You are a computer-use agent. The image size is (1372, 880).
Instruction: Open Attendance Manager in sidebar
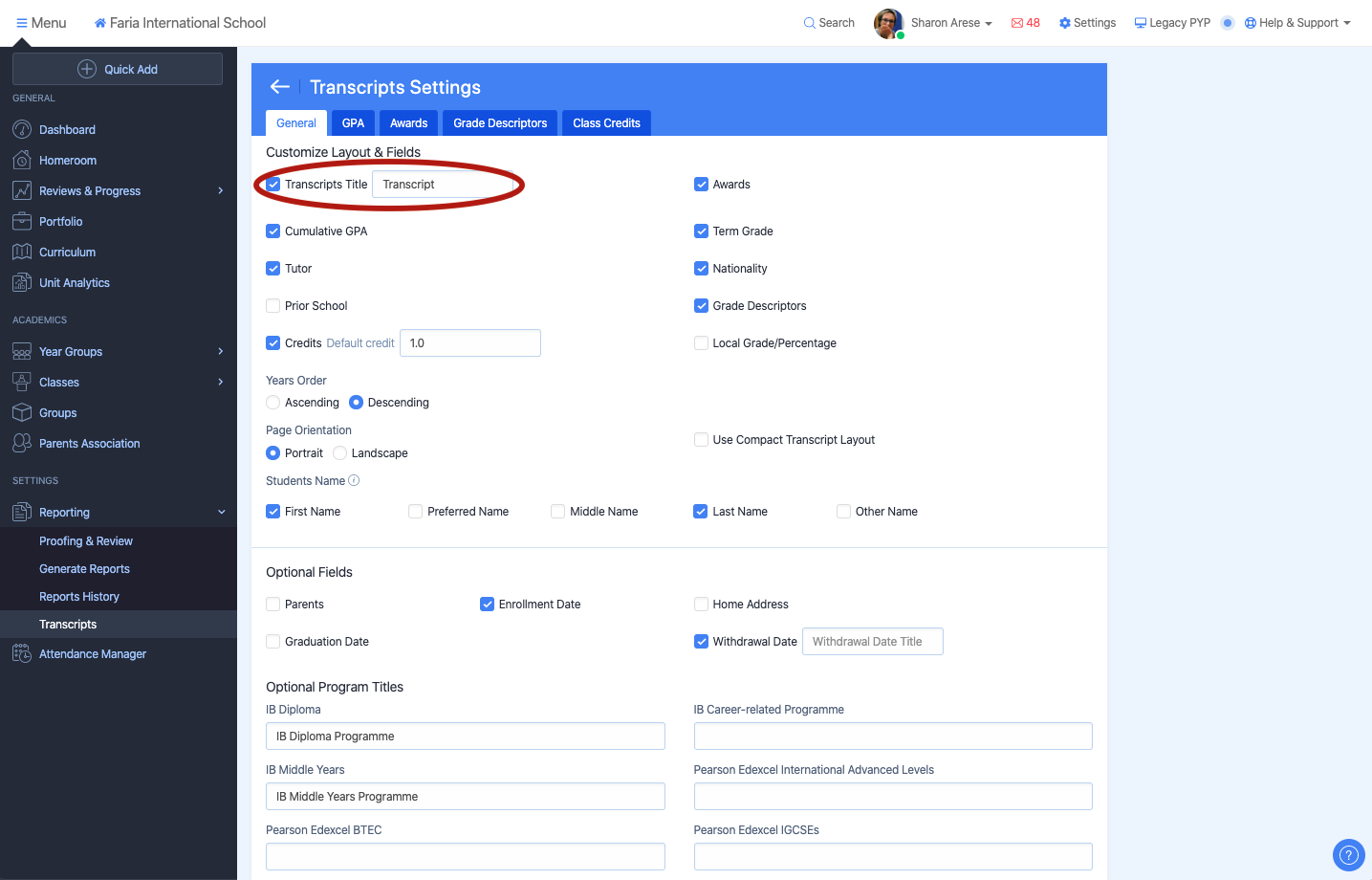92,654
